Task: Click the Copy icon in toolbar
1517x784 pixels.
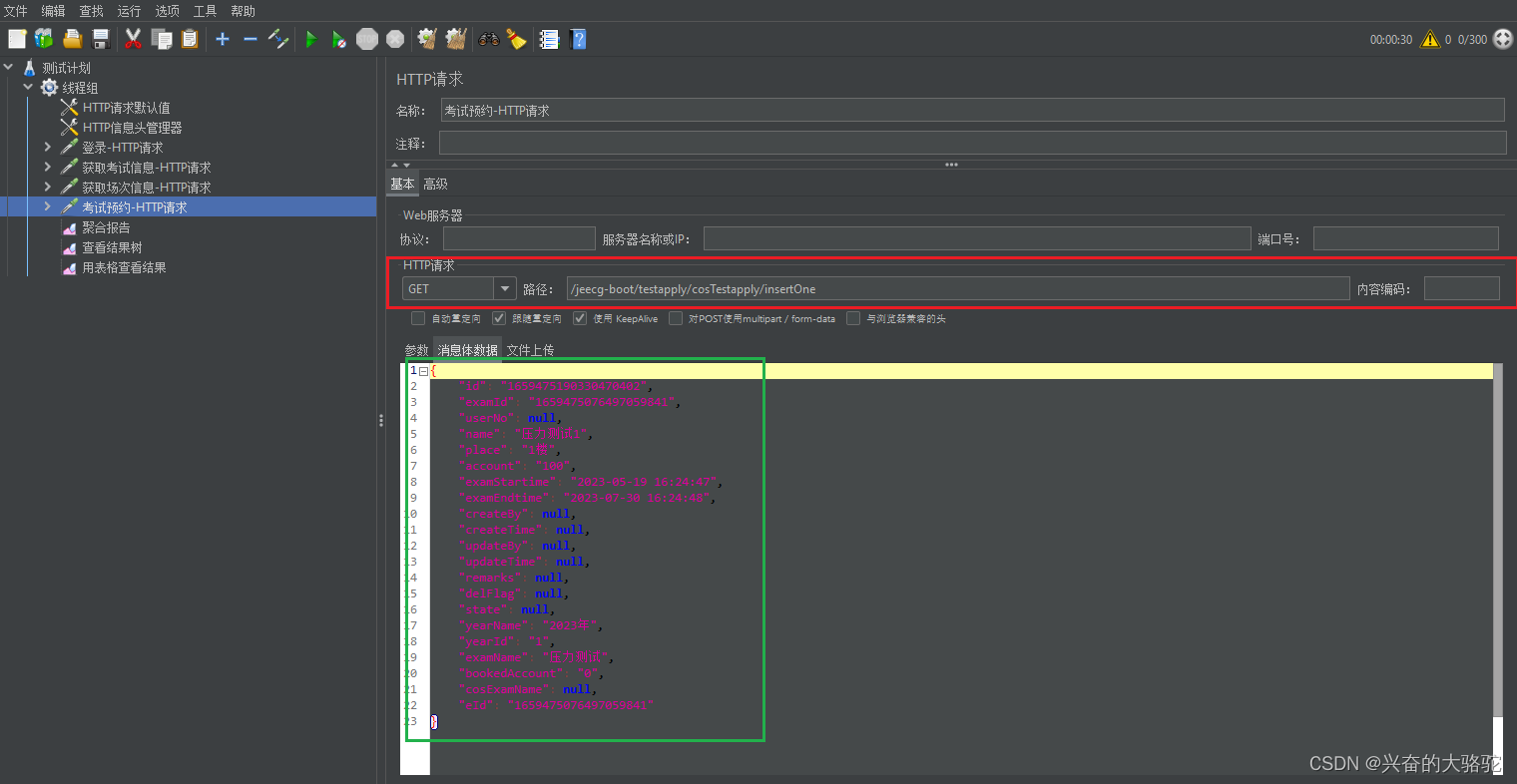Action: (162, 39)
